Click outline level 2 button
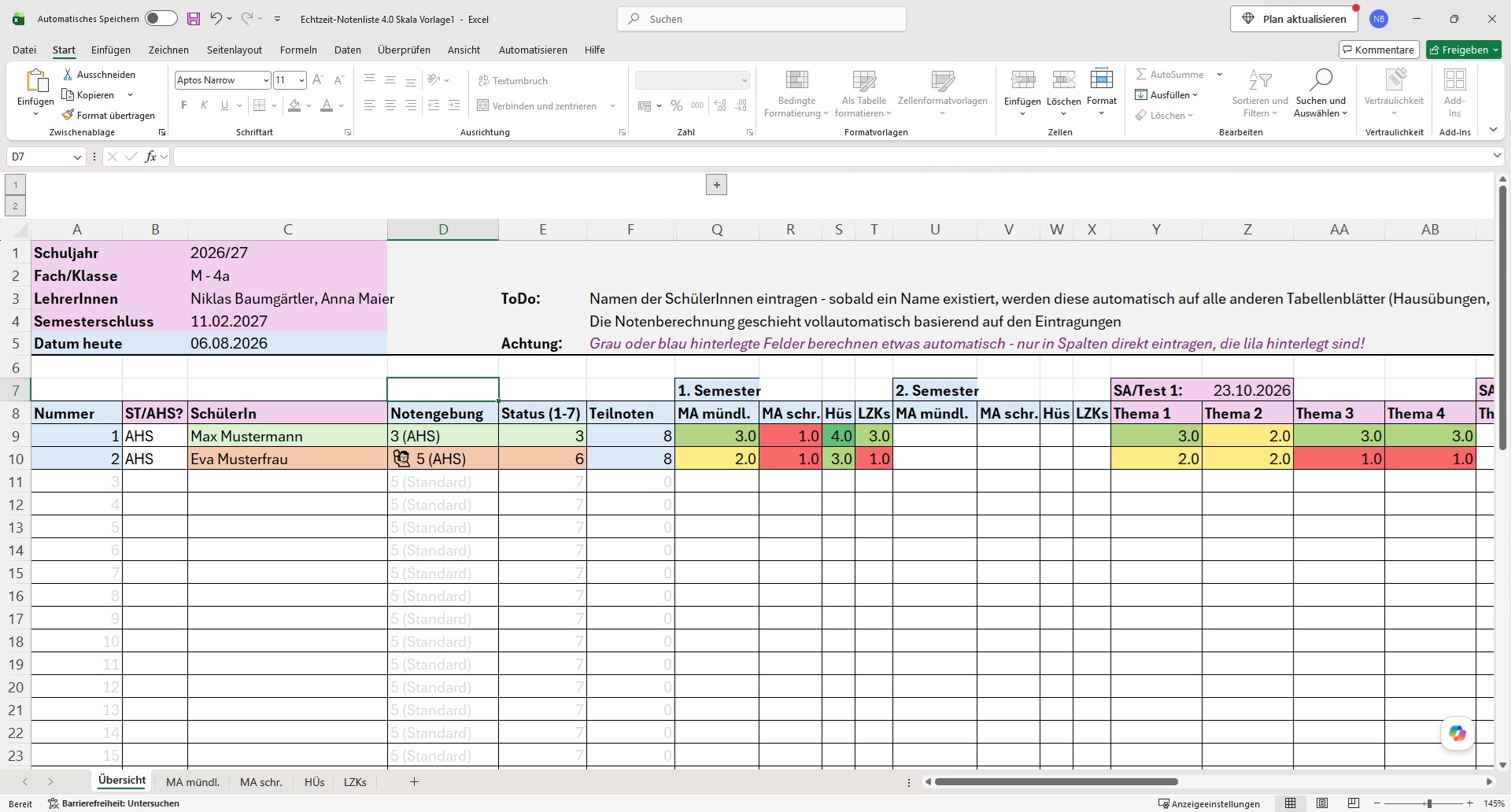 [15, 206]
